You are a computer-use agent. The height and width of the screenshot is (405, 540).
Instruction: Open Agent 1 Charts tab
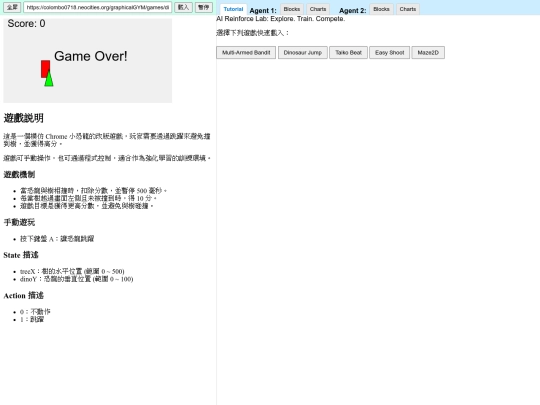click(x=318, y=9)
